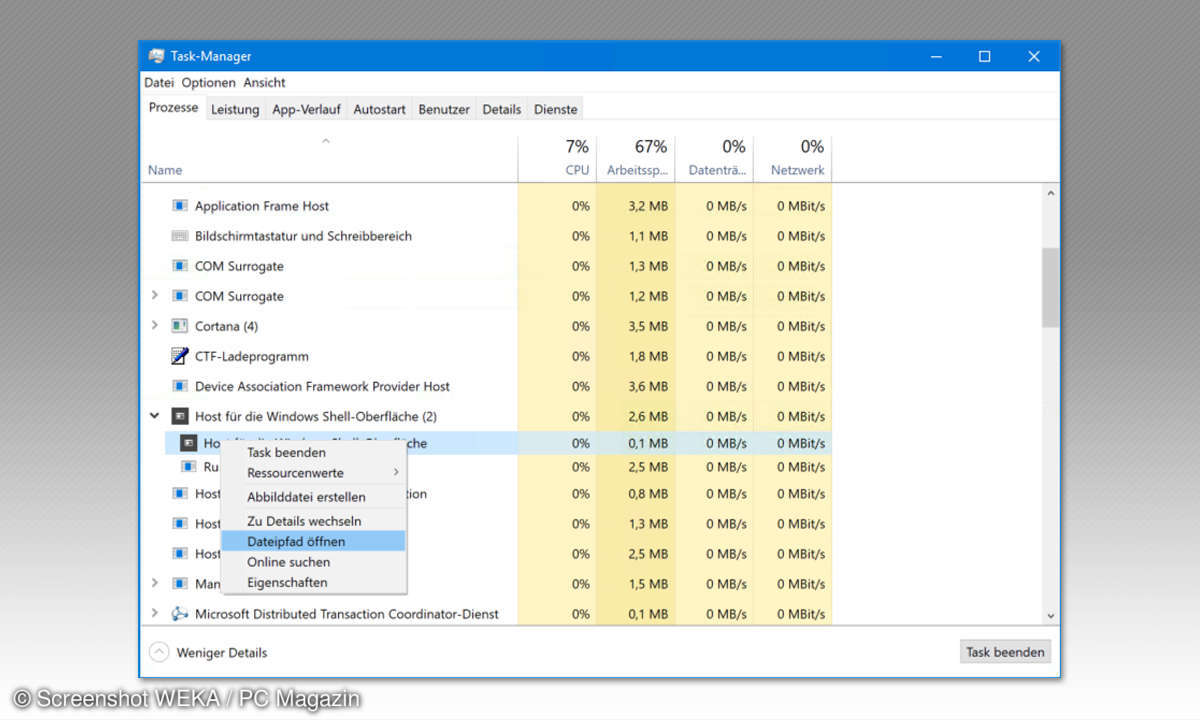This screenshot has width=1200, height=720.
Task: Expand the Microsoft Distributed Transaction Coordinator-Dienst row
Action: tap(154, 614)
